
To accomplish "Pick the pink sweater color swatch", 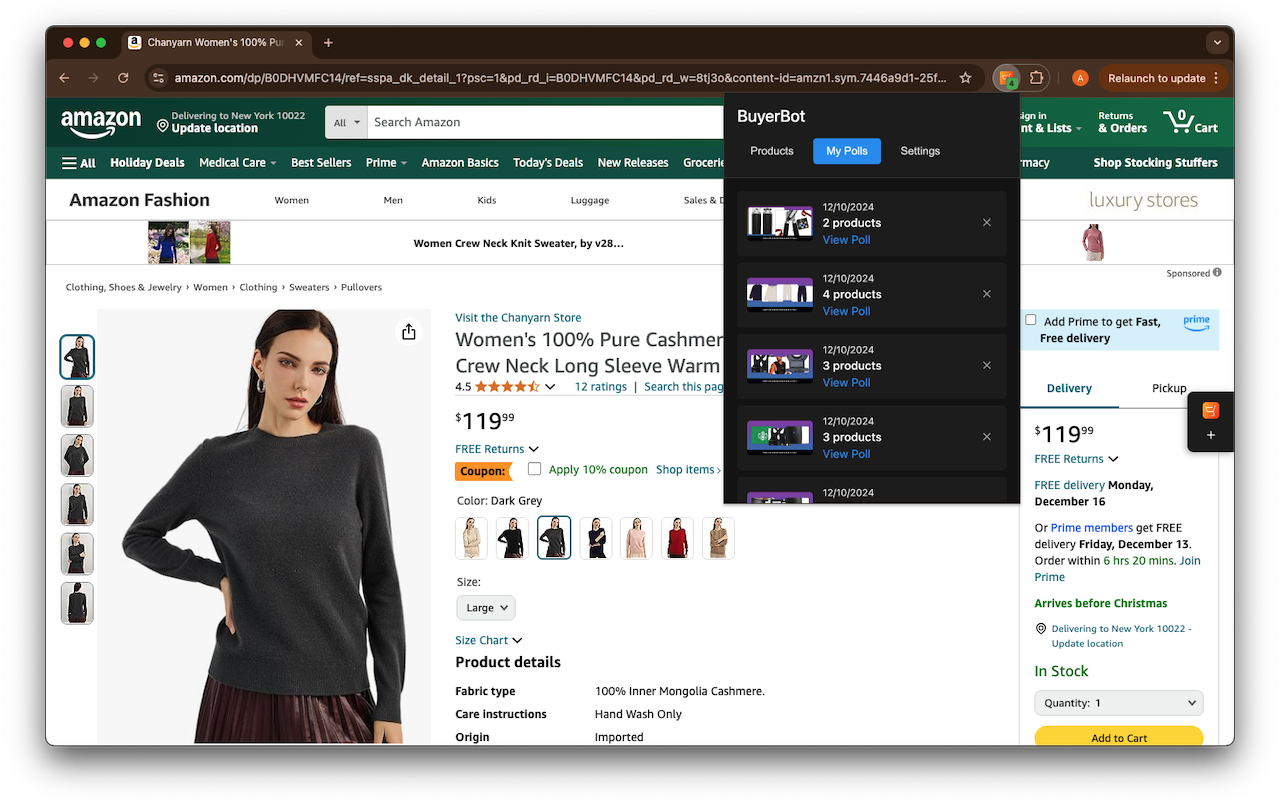I will [x=636, y=538].
